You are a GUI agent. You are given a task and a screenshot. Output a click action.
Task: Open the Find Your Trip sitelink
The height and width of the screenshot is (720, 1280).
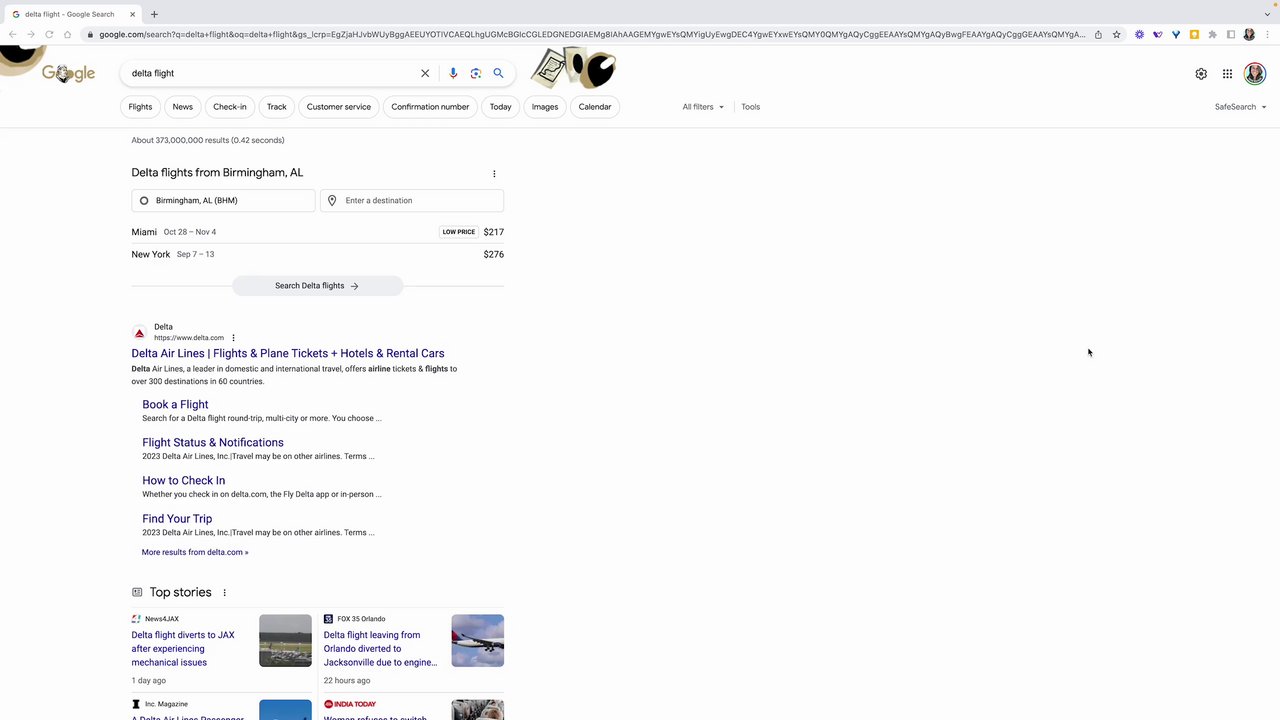[x=177, y=519]
